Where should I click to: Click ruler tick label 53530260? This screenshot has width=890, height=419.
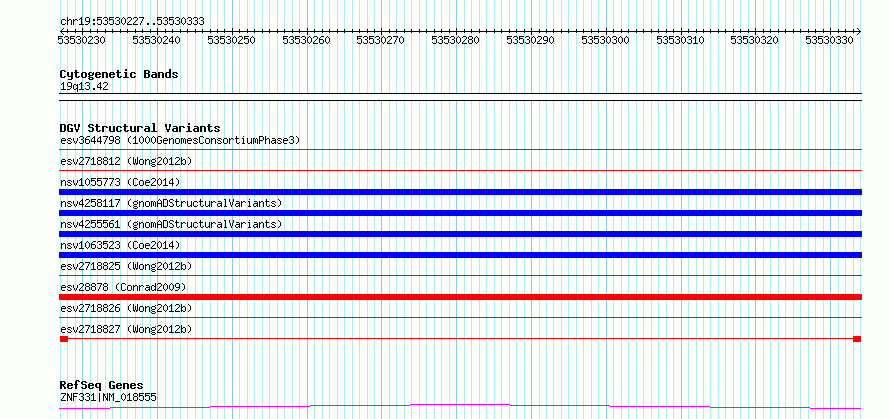[x=307, y=40]
